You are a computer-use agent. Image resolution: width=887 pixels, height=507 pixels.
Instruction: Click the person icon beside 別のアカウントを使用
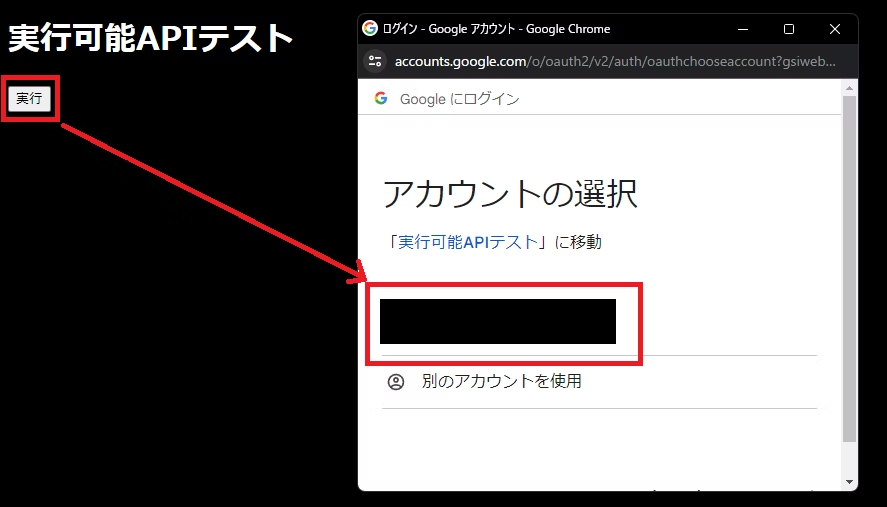pos(396,382)
